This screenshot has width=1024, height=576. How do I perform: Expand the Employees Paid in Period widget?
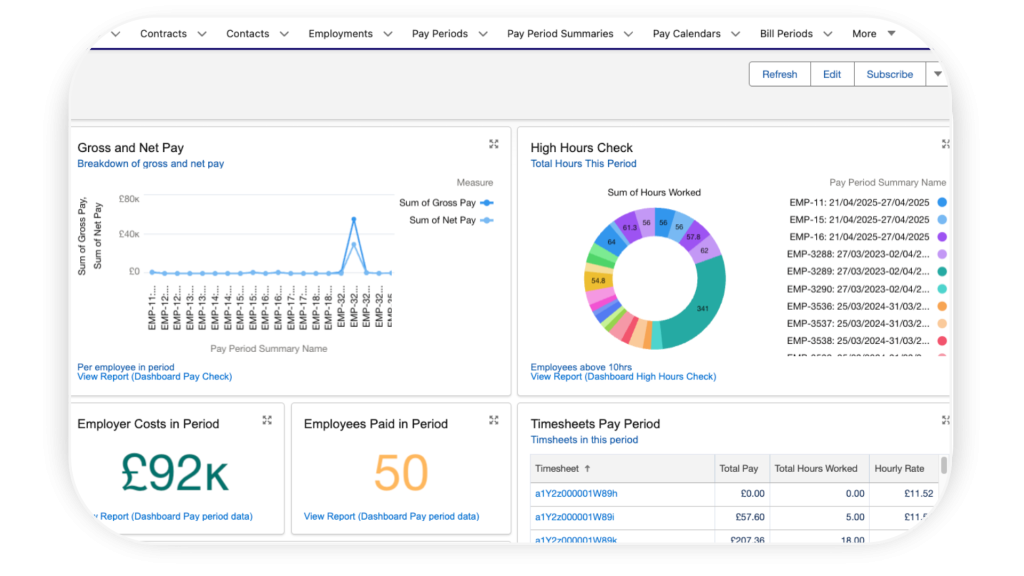tap(493, 420)
